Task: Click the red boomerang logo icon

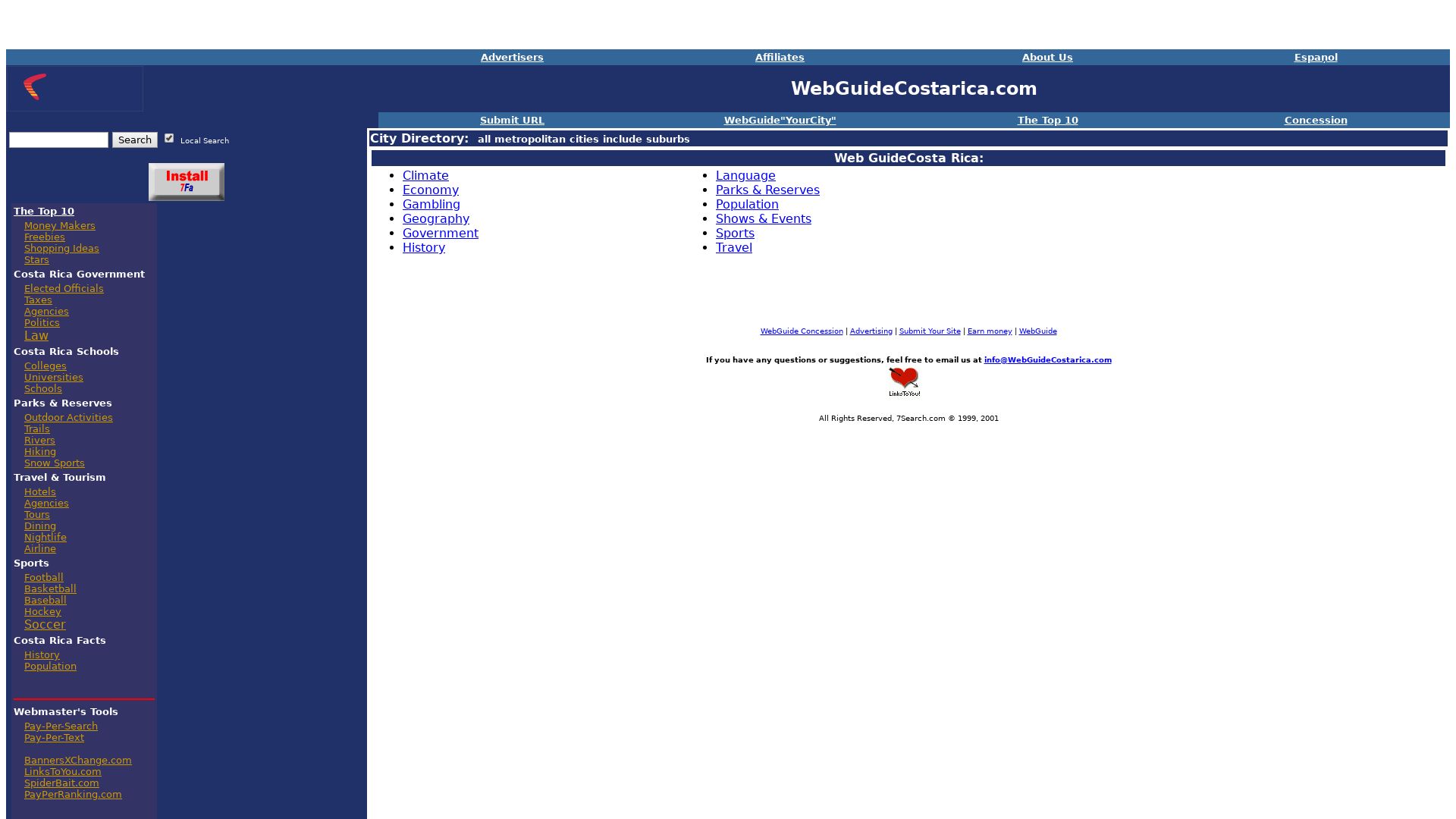Action: pyautogui.click(x=35, y=87)
